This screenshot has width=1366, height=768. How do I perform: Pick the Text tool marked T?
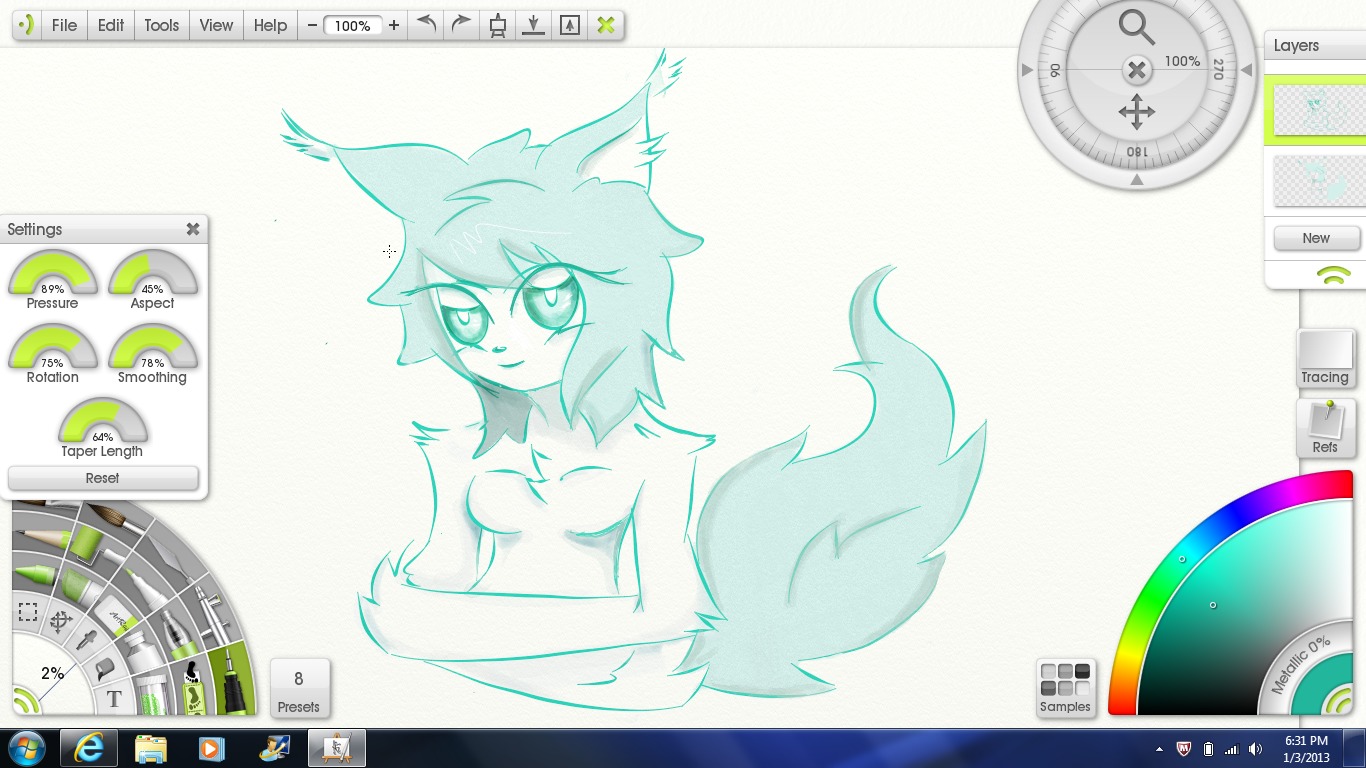click(x=114, y=698)
